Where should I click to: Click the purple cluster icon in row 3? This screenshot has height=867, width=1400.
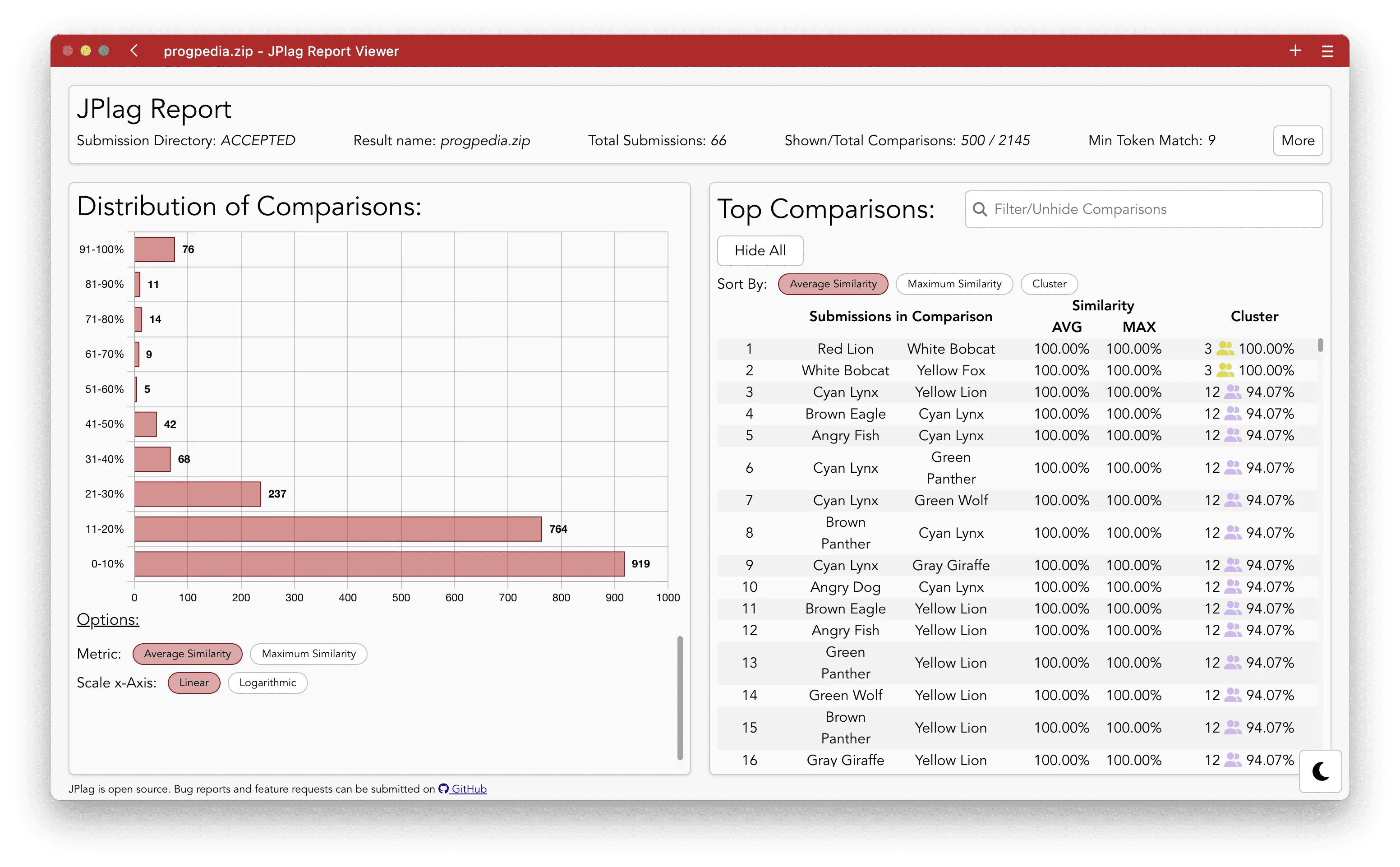(1233, 392)
